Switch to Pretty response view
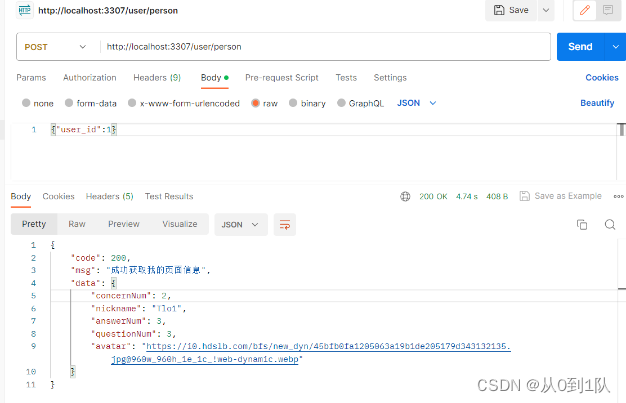This screenshot has height=403, width=626. click(x=34, y=224)
